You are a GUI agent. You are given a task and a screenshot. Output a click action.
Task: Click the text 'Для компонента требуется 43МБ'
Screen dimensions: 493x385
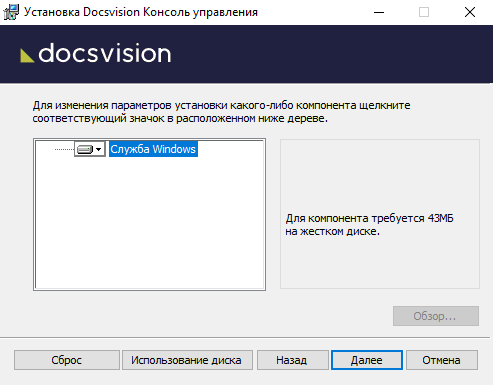(369, 218)
